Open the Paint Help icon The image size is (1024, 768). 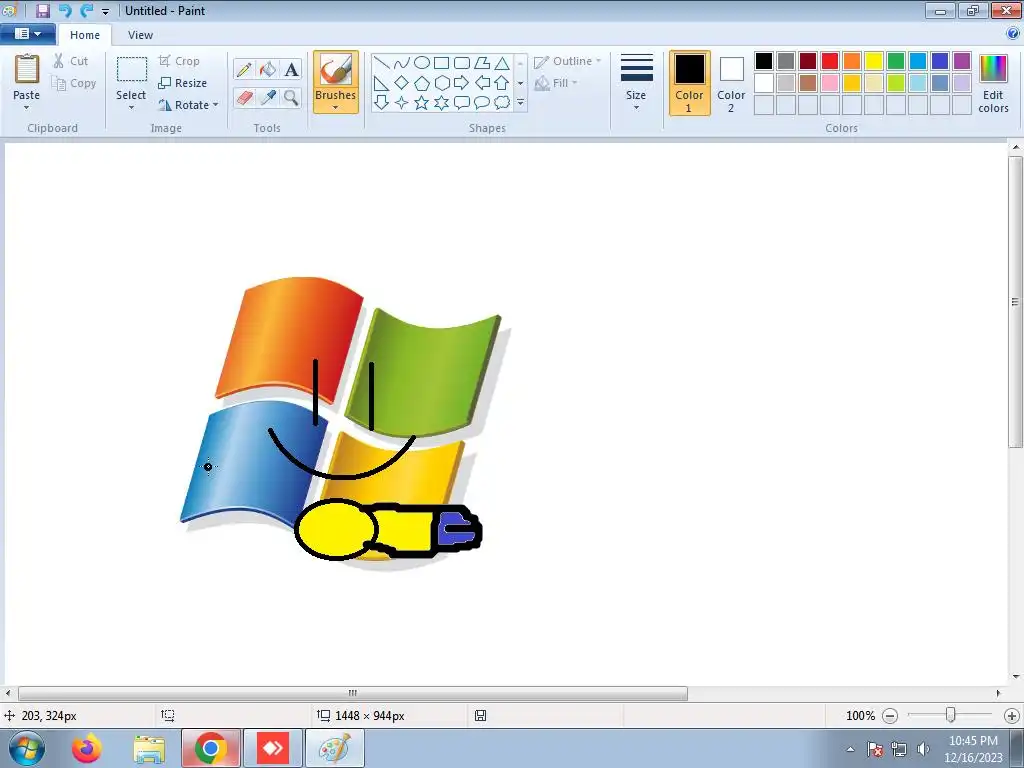click(1013, 34)
